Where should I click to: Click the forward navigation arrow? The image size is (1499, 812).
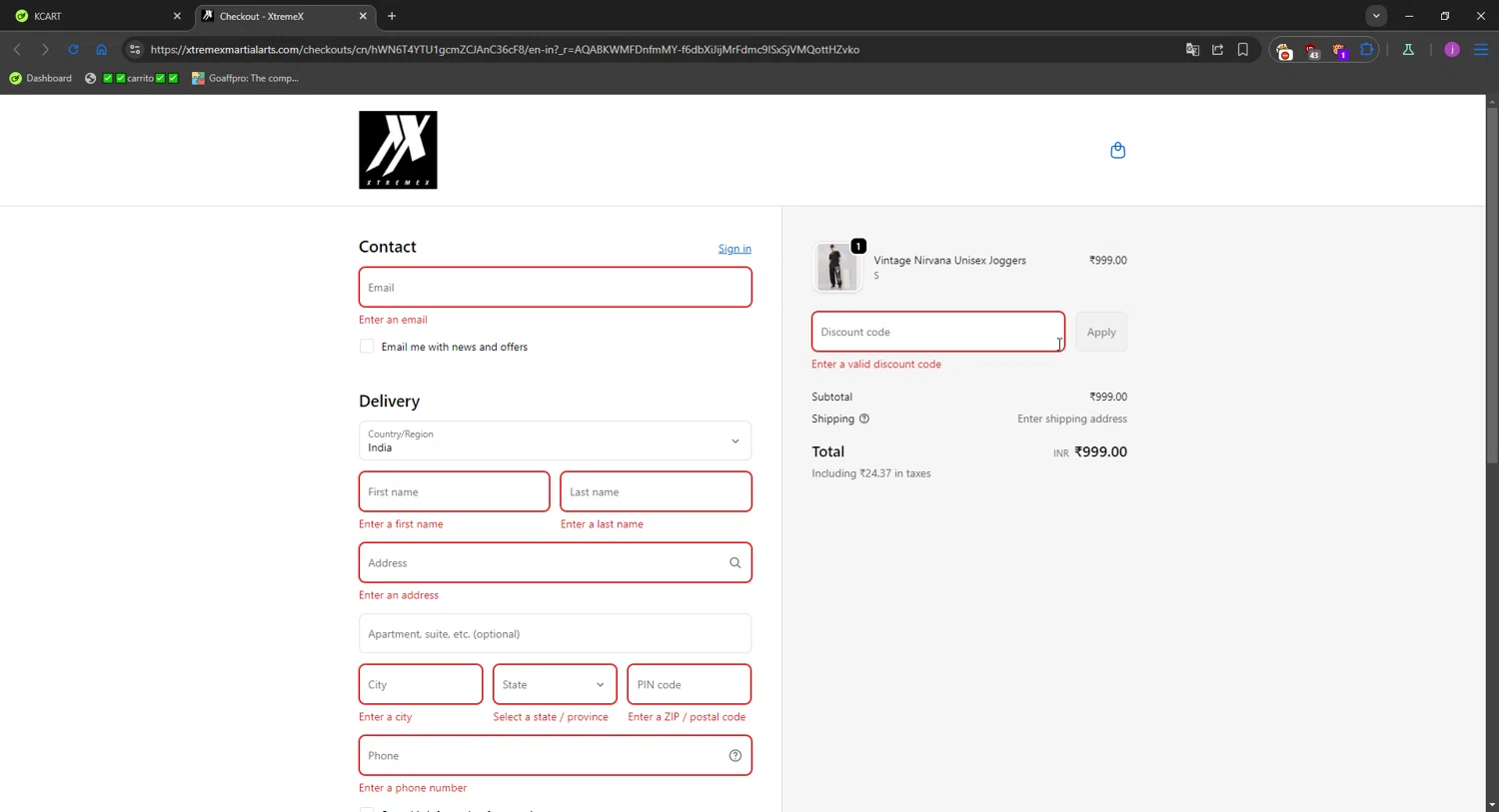click(x=45, y=49)
